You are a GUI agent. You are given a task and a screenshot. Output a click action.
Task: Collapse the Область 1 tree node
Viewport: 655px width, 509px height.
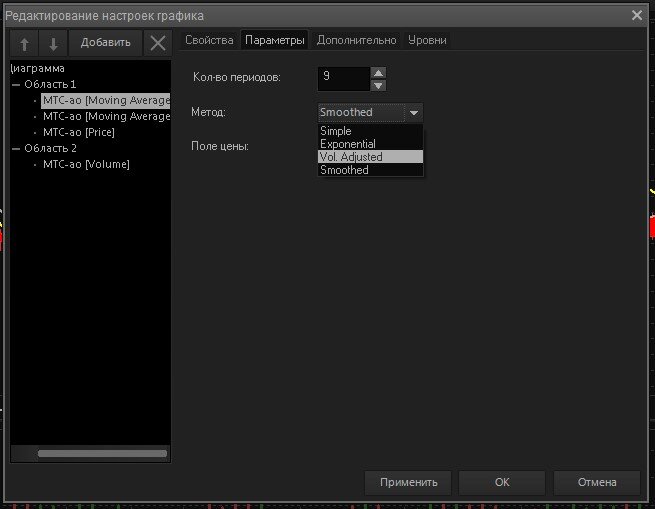tap(16, 84)
